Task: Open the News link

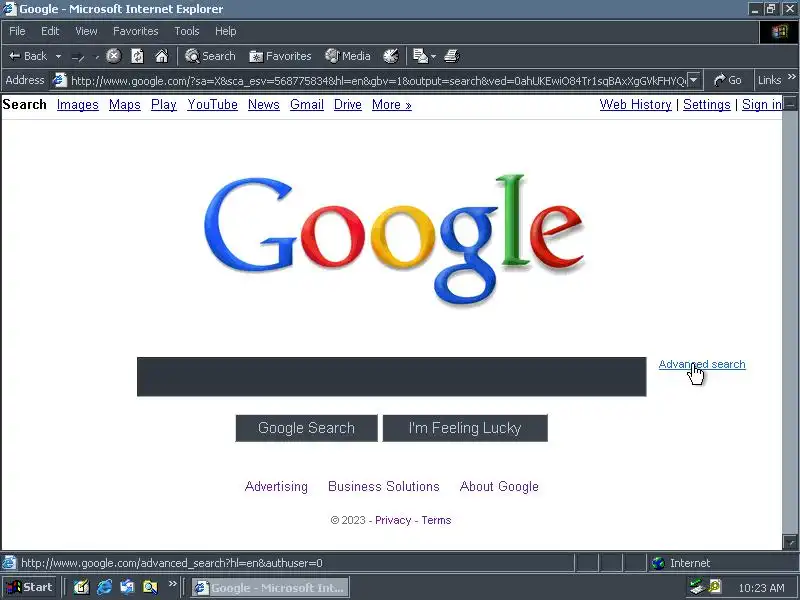Action: coord(264,105)
